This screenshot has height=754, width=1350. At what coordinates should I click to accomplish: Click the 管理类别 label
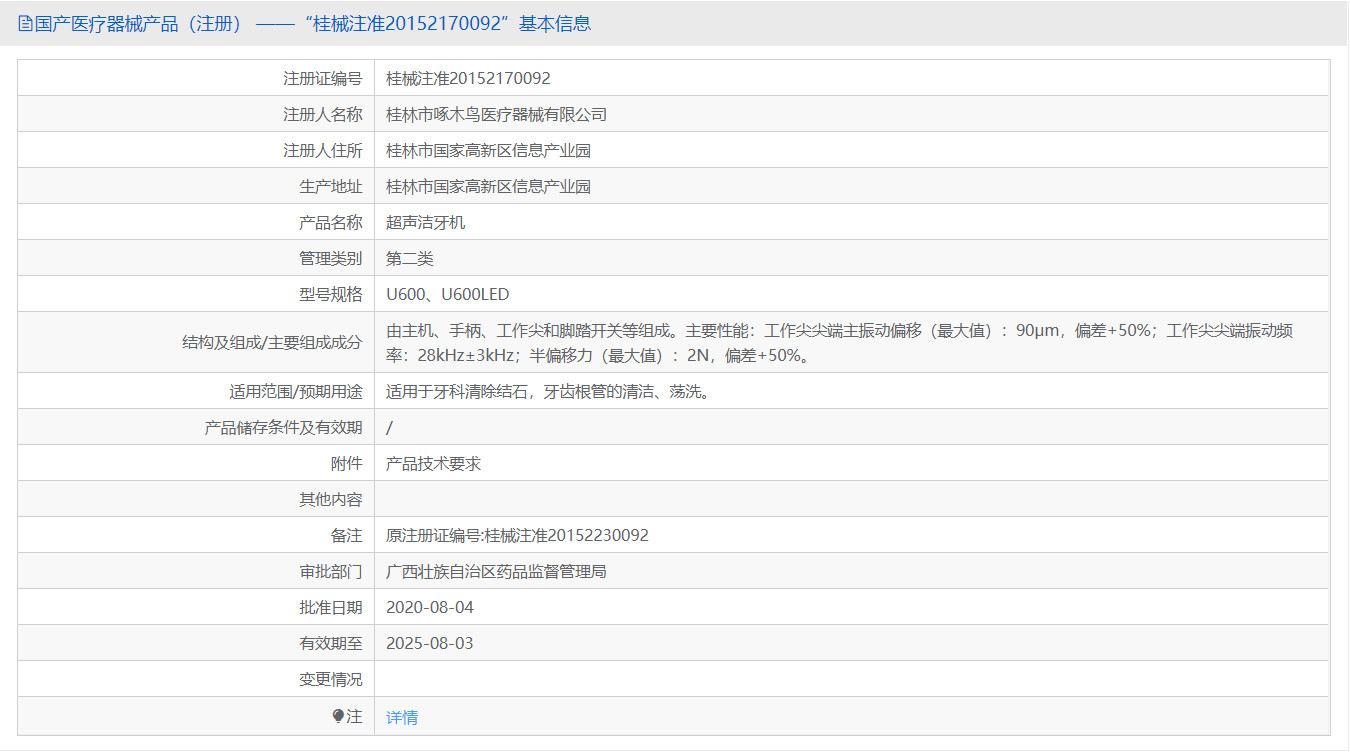[x=330, y=258]
